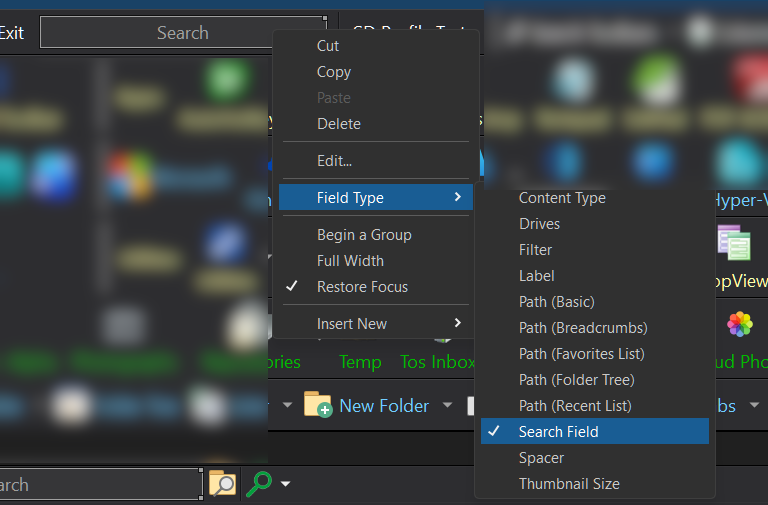Click the Exit button
Screen dimensions: 768x505
click(12, 33)
